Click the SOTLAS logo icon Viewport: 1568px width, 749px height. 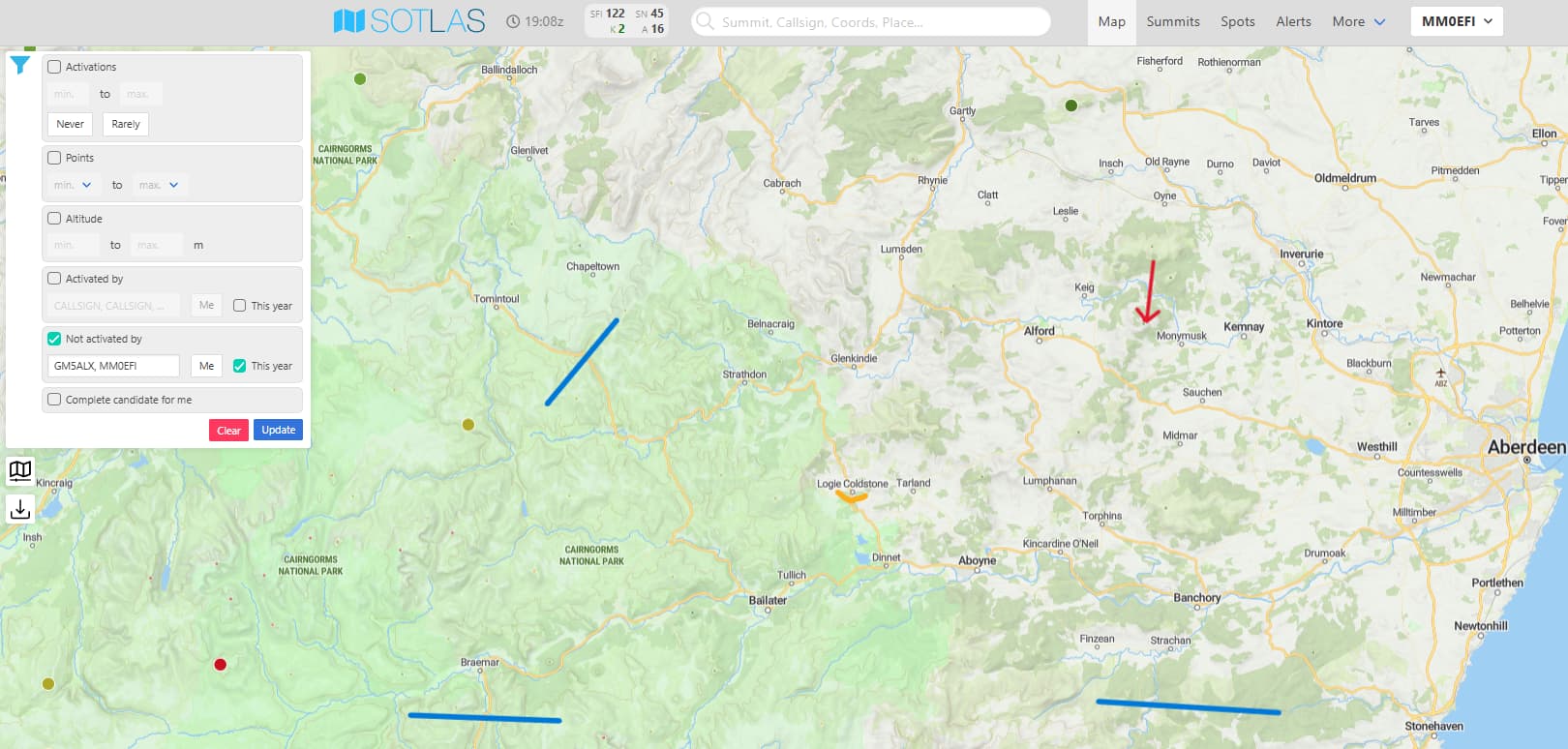coord(348,21)
